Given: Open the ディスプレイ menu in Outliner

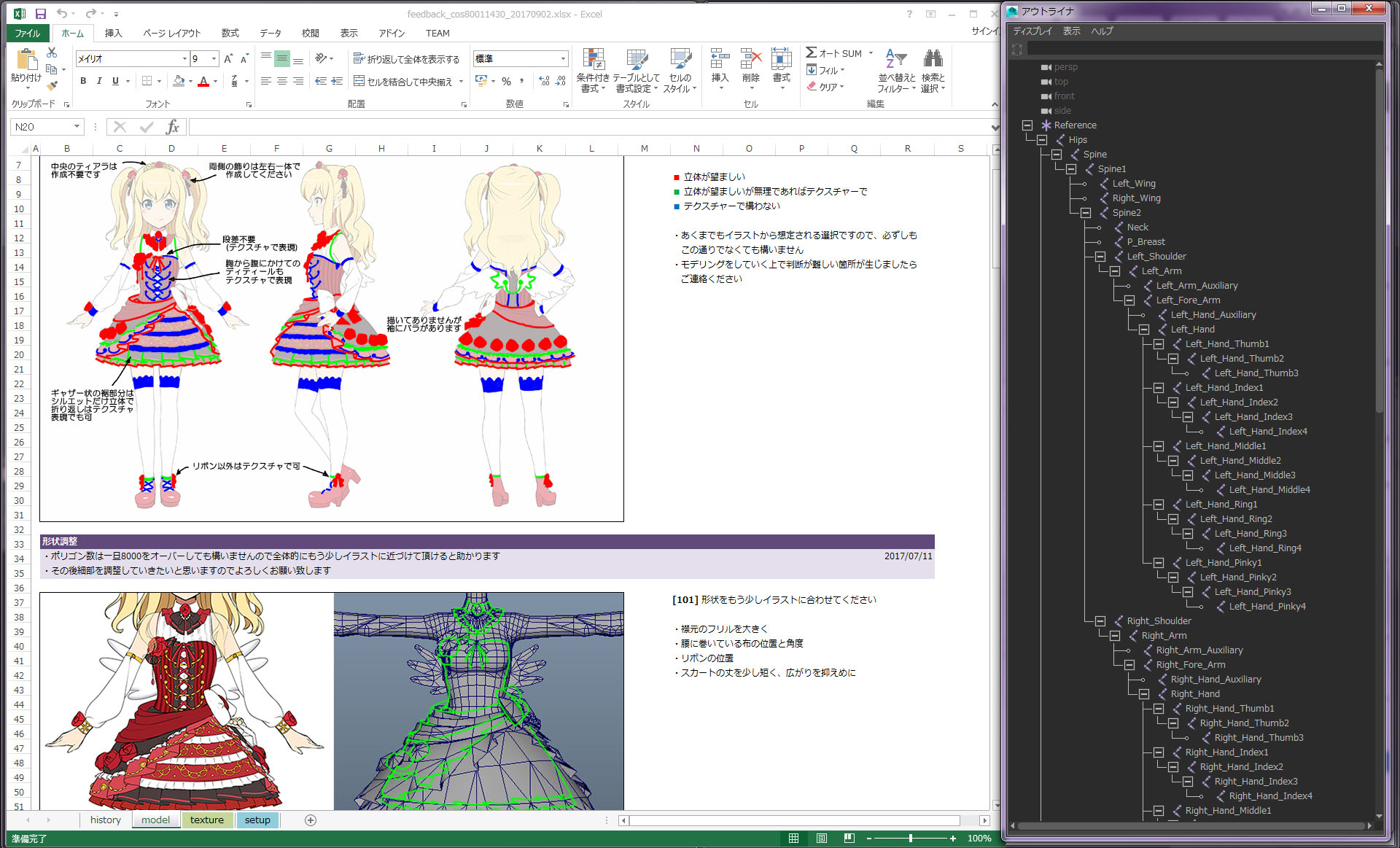Looking at the screenshot, I should point(1032,31).
